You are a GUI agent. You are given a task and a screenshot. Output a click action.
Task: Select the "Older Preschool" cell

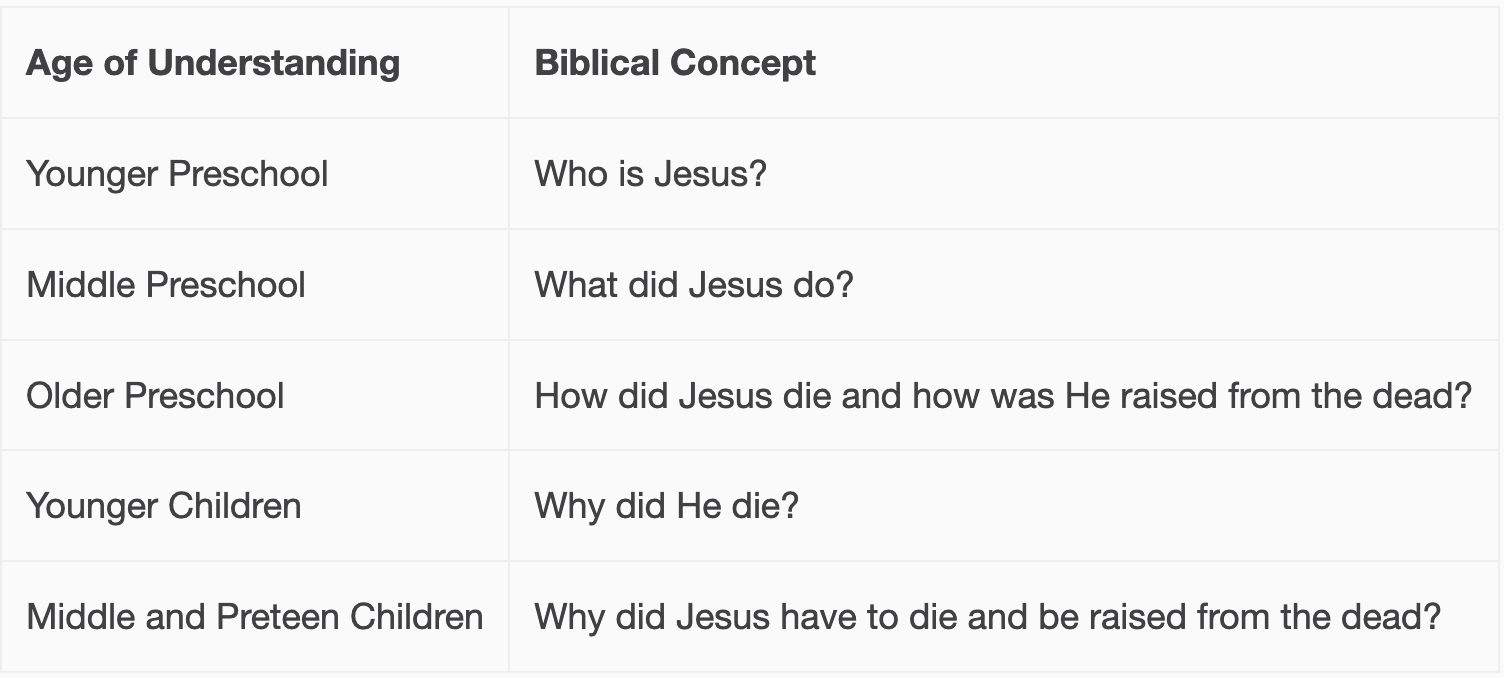(155, 396)
